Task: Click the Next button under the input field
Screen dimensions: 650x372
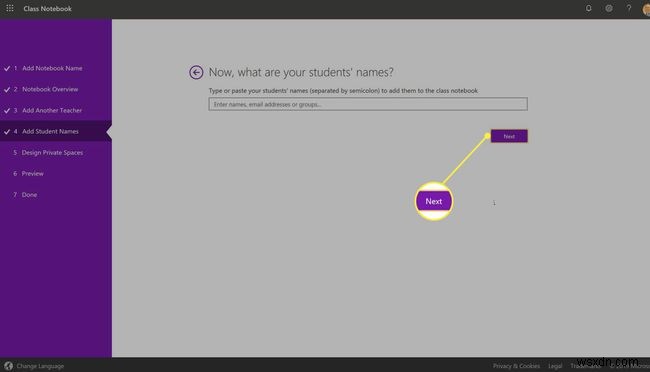Action: pos(509,136)
